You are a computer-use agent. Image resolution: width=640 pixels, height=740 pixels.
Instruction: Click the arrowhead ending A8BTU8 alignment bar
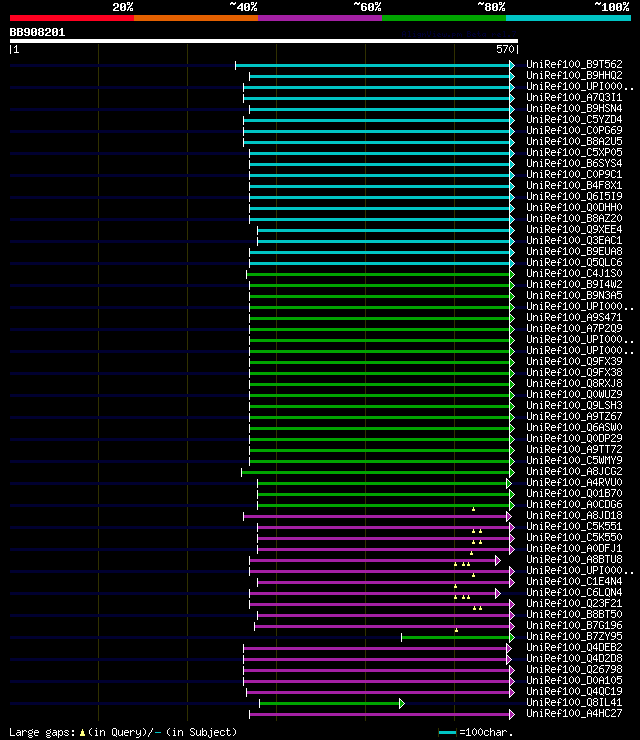pyautogui.click(x=498, y=561)
